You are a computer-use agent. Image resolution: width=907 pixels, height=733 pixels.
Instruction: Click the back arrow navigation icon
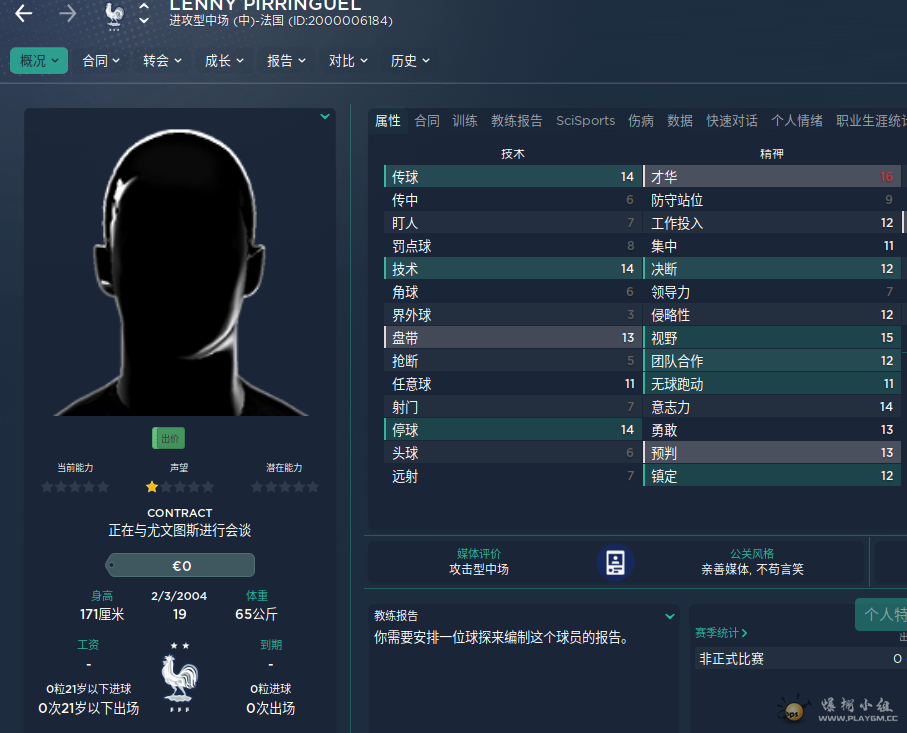pos(23,14)
